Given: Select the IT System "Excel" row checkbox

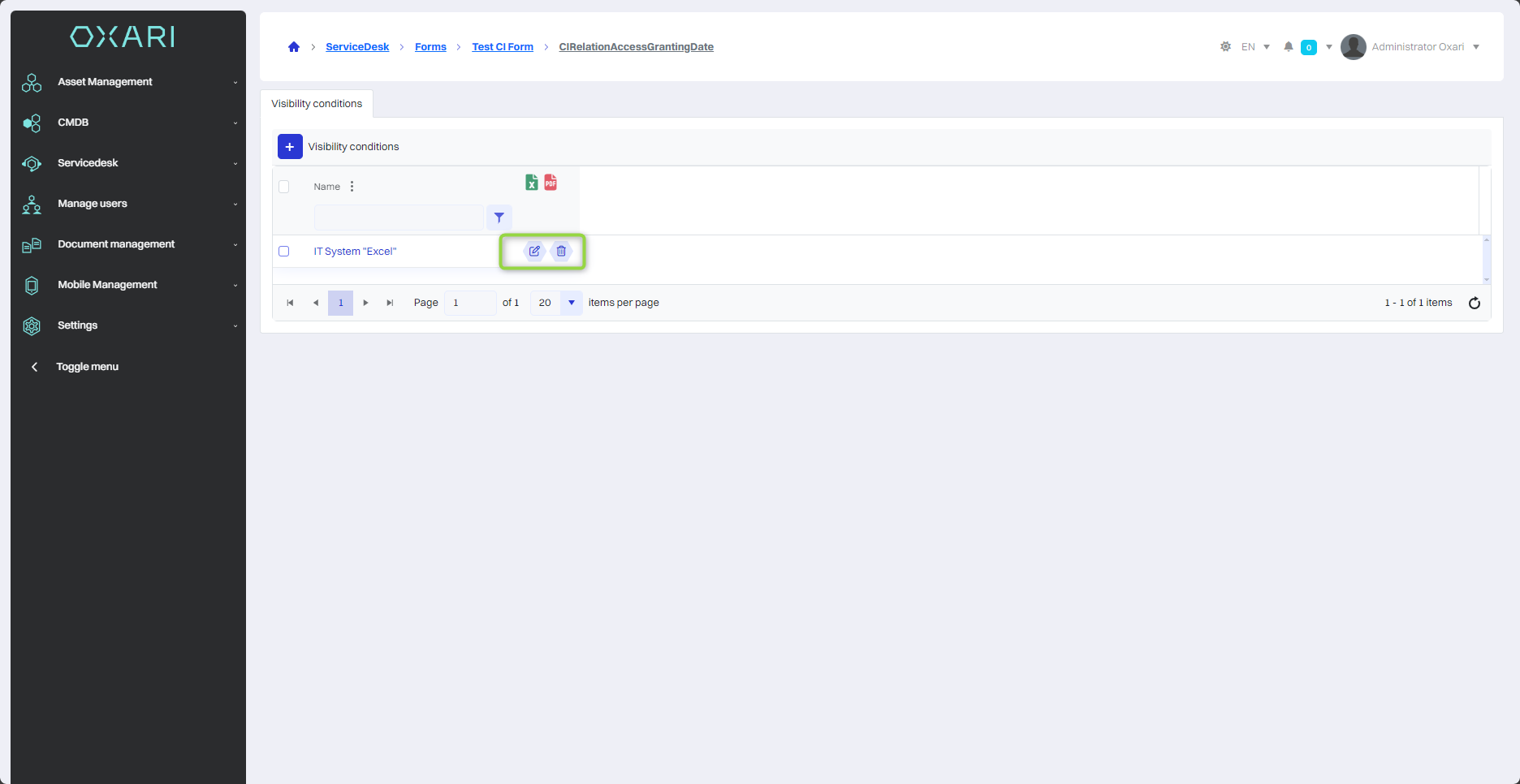Looking at the screenshot, I should tap(284, 252).
